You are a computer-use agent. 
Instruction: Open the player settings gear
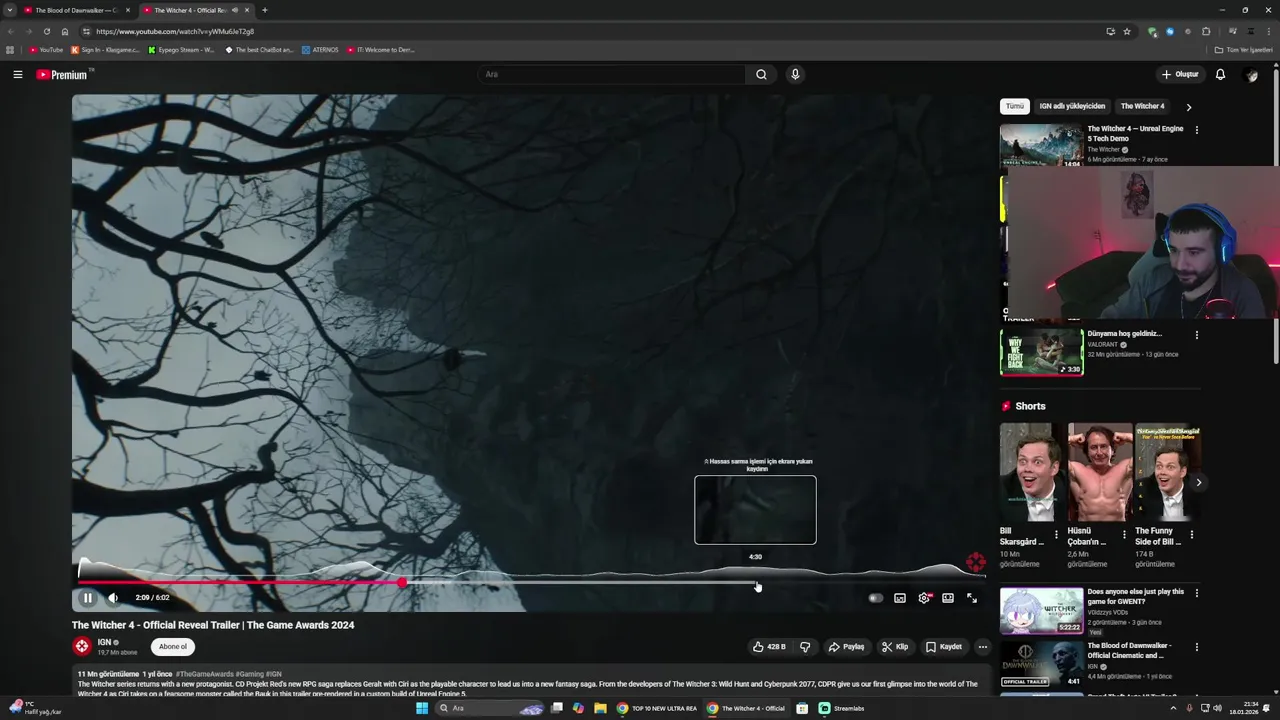coord(924,598)
